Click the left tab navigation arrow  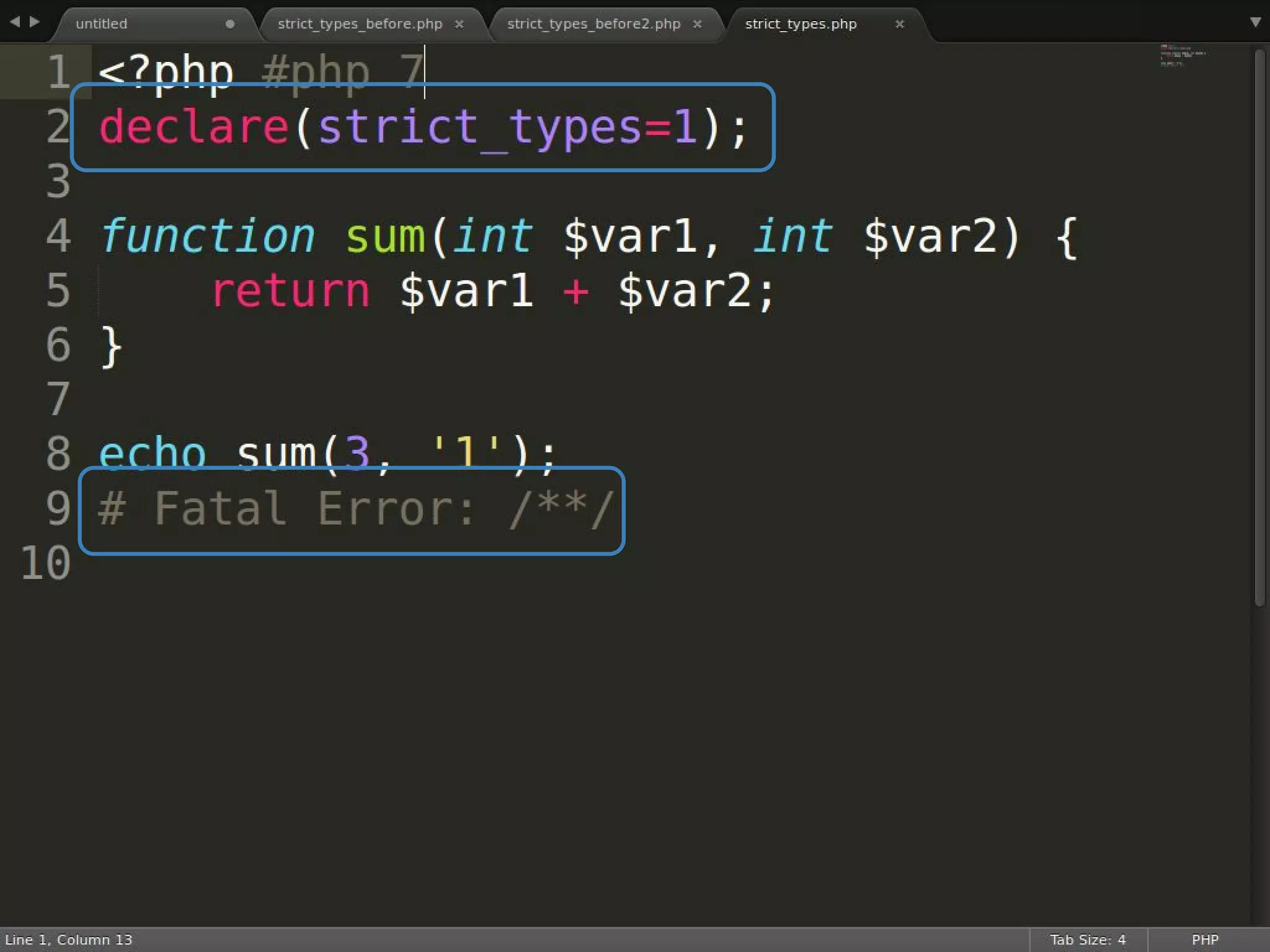pos(15,22)
